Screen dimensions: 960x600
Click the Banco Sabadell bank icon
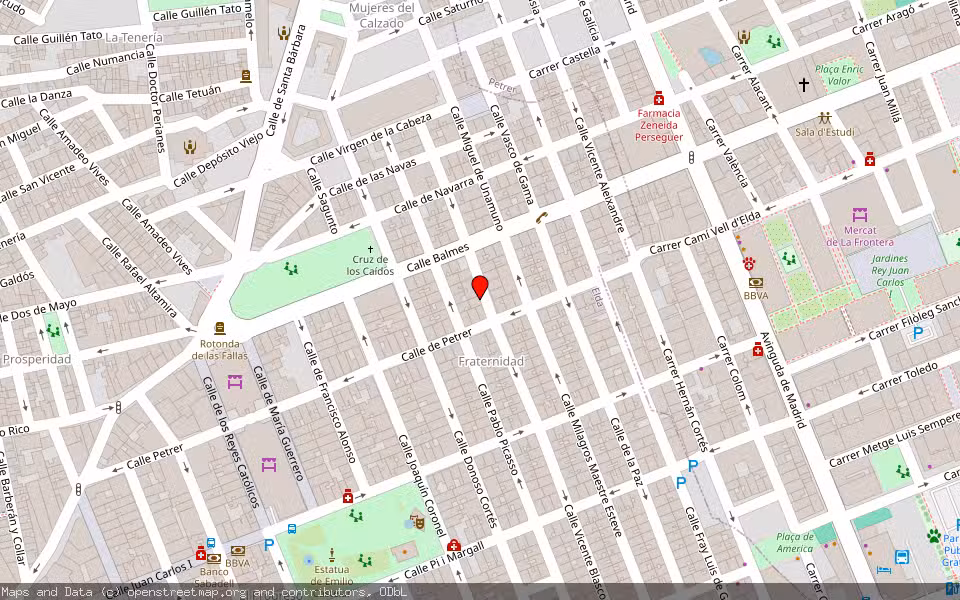(x=214, y=558)
